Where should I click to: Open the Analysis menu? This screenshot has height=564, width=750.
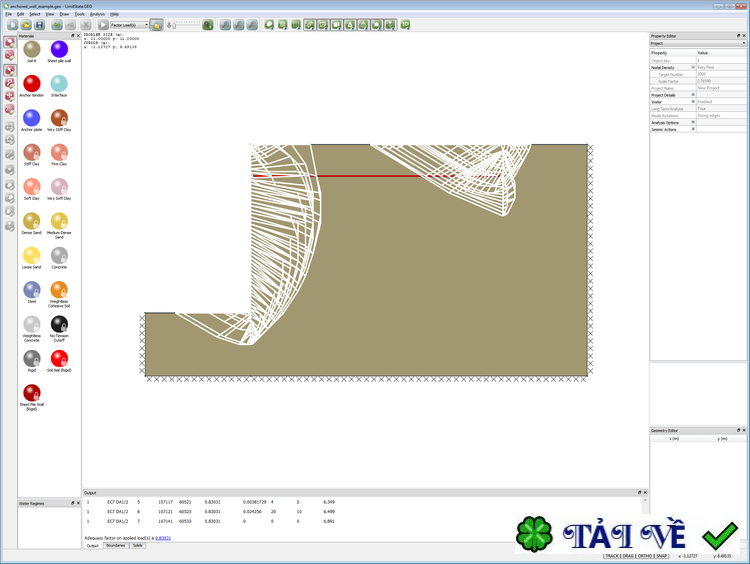[x=97, y=14]
